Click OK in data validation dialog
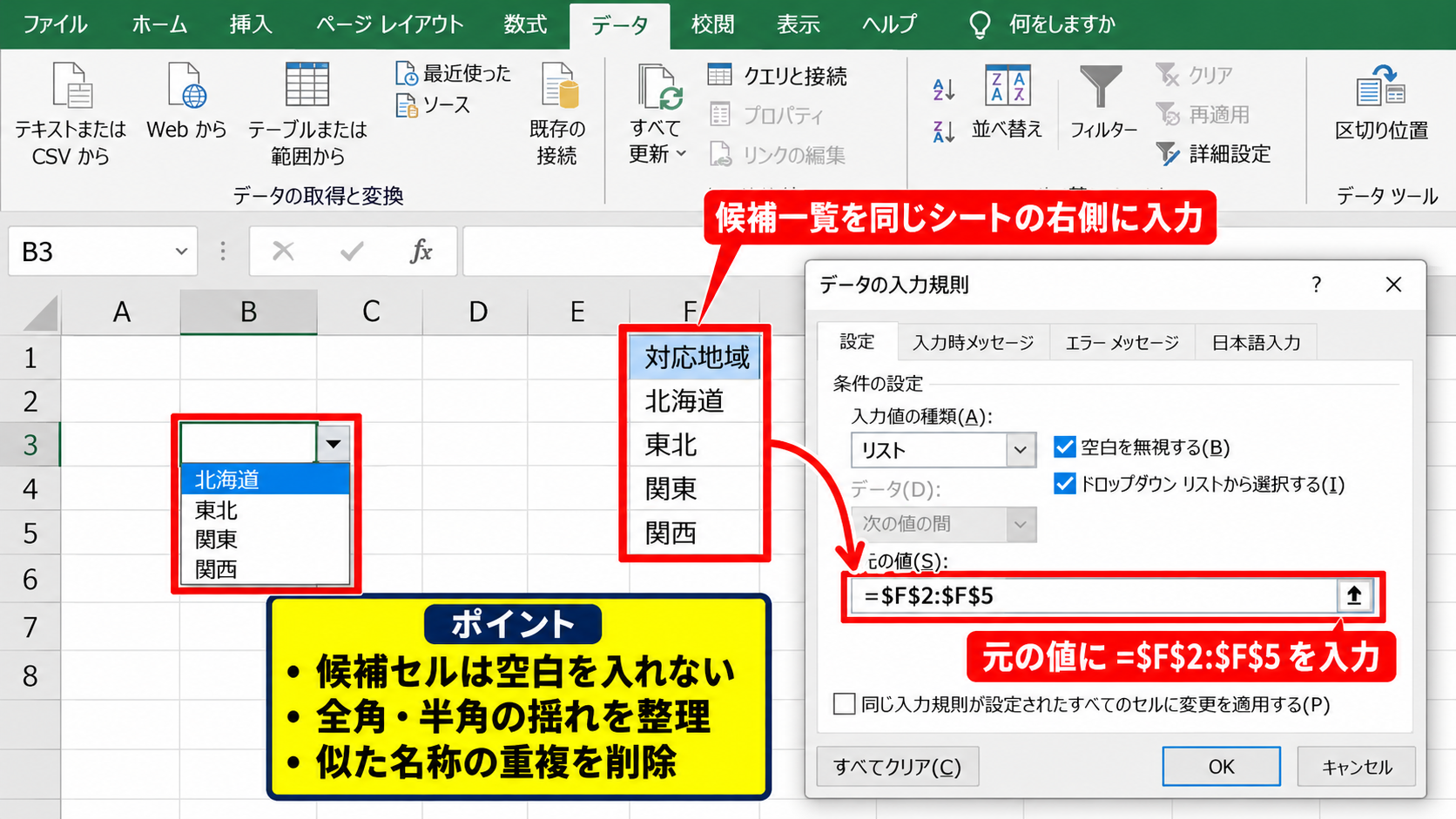Screen dimensions: 1456x819 (1221, 767)
